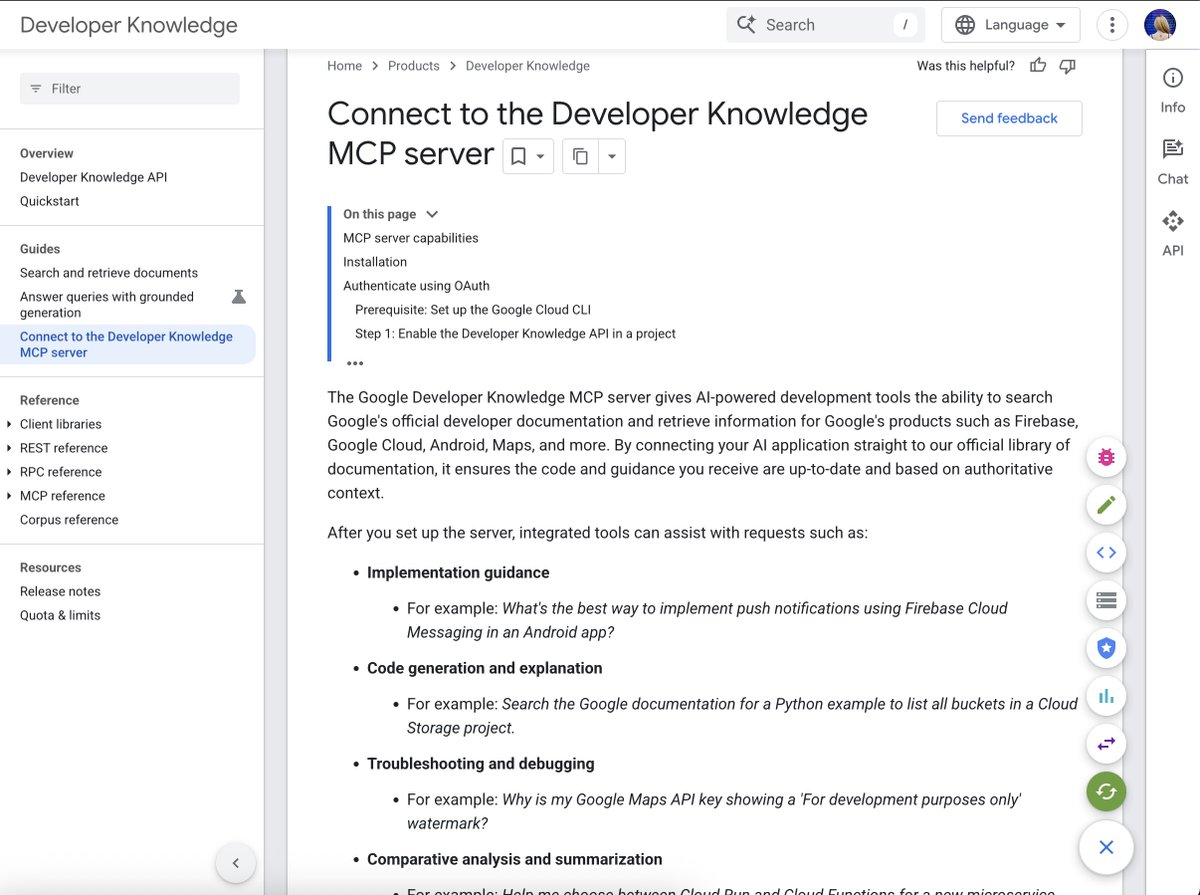Open Search and retrieve documents guide
This screenshot has width=1200, height=895.
tap(109, 273)
